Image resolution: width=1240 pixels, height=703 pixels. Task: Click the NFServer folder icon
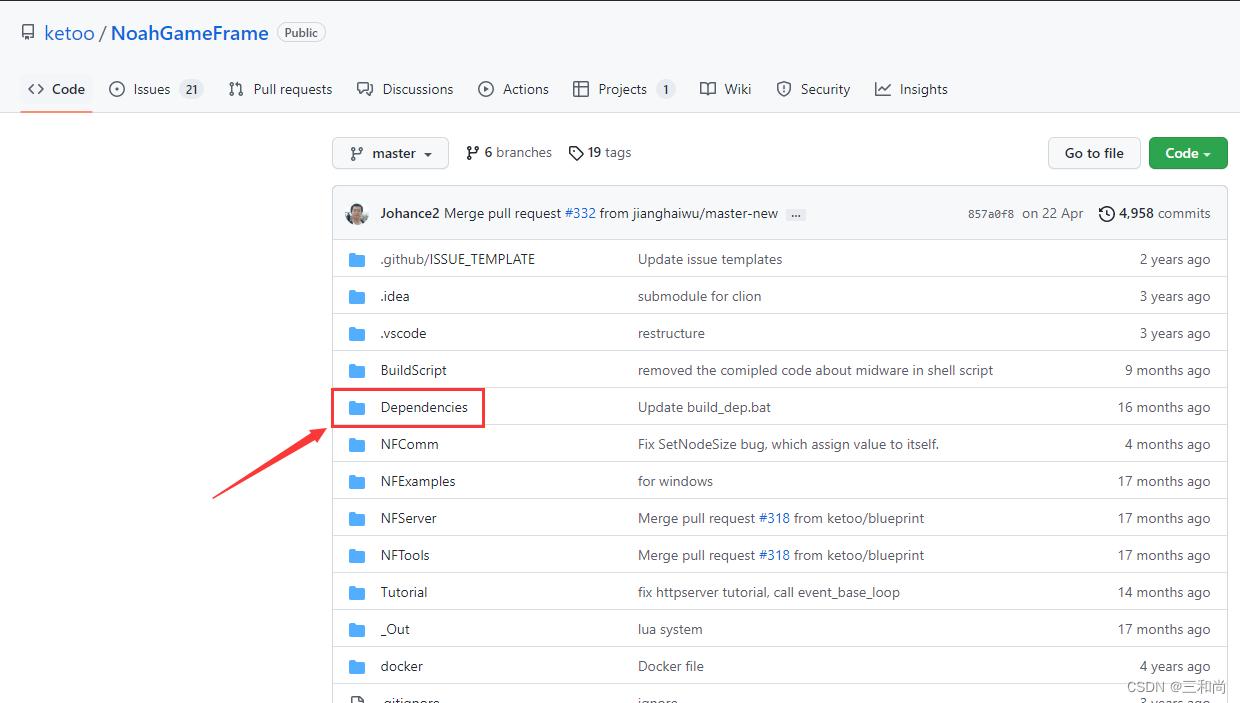(357, 519)
